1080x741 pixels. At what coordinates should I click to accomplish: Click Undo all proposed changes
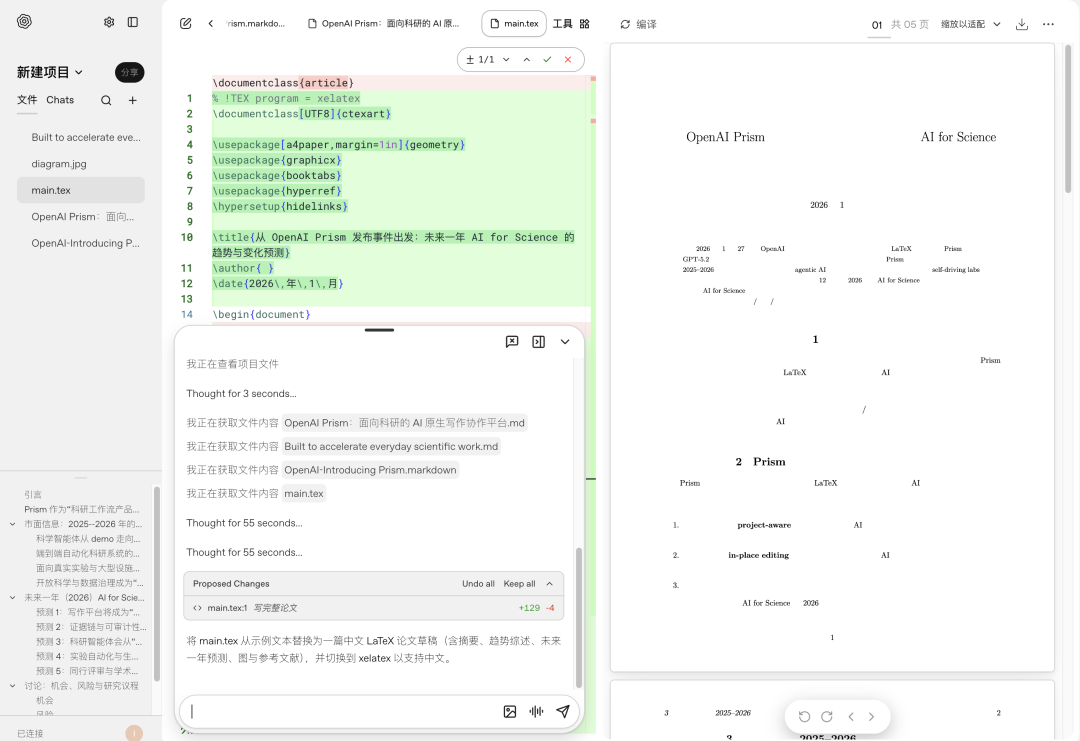478,584
